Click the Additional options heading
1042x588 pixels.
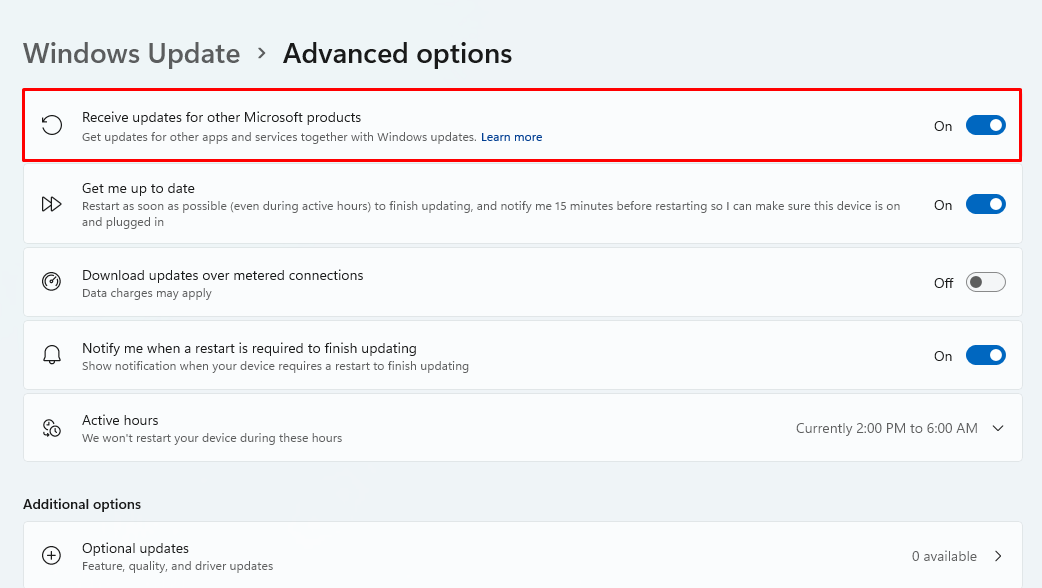click(x=82, y=504)
